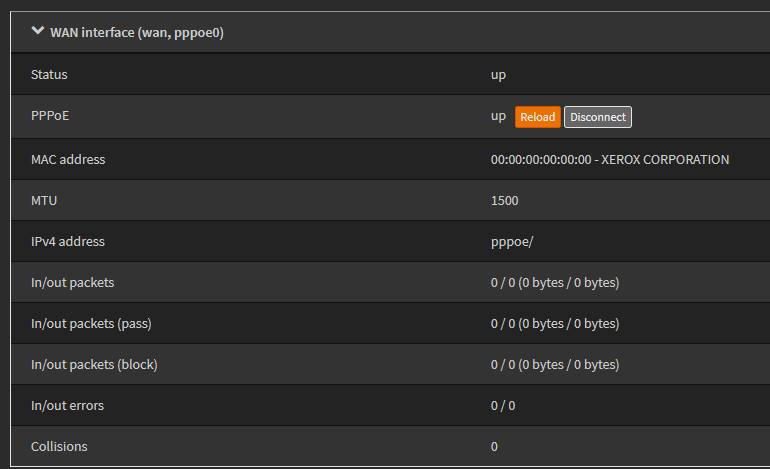Select the MAC address label
This screenshot has width=770, height=469.
coord(68,159)
